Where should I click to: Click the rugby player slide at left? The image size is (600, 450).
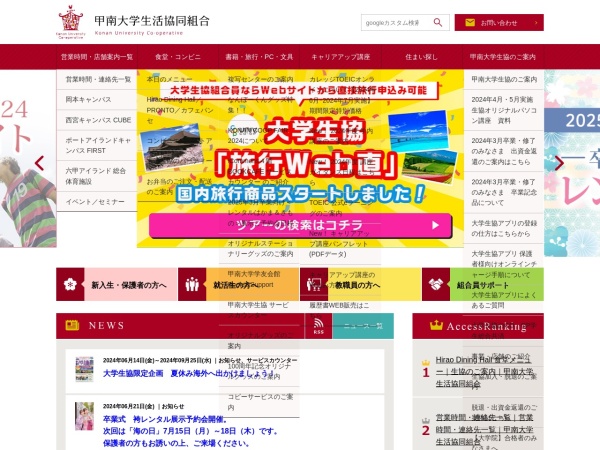tap(28, 158)
